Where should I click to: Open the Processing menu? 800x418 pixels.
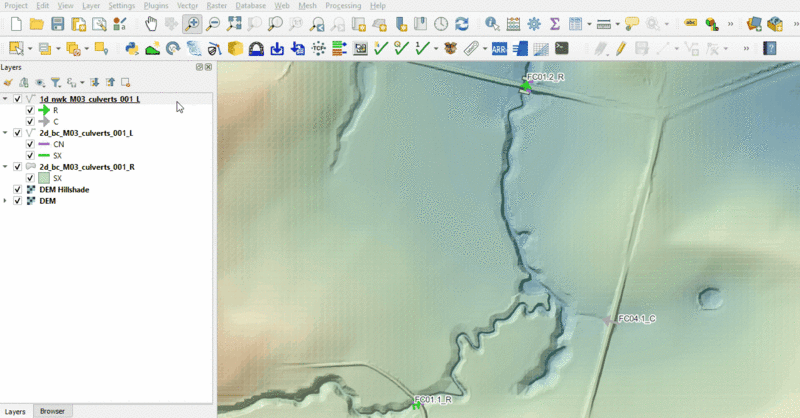point(342,6)
